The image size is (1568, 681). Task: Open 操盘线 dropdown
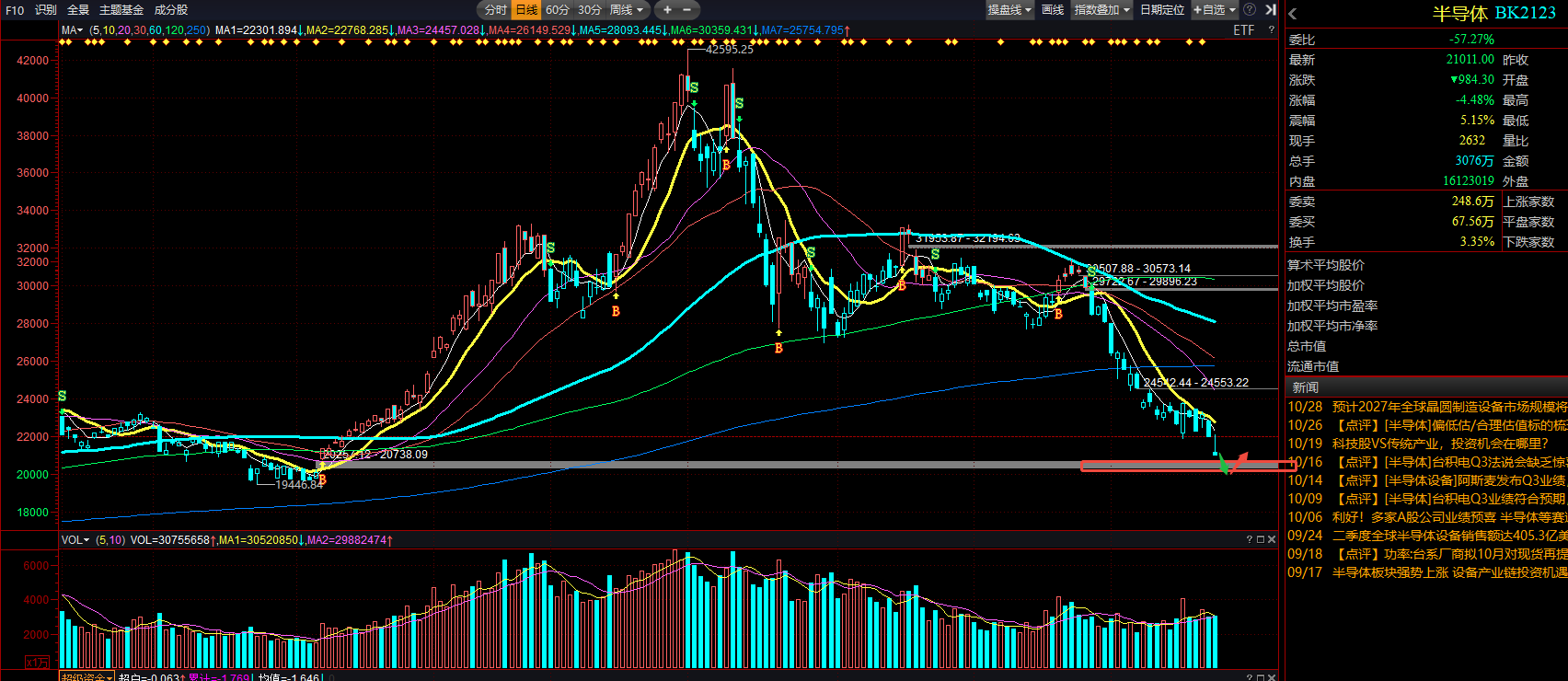click(1009, 9)
